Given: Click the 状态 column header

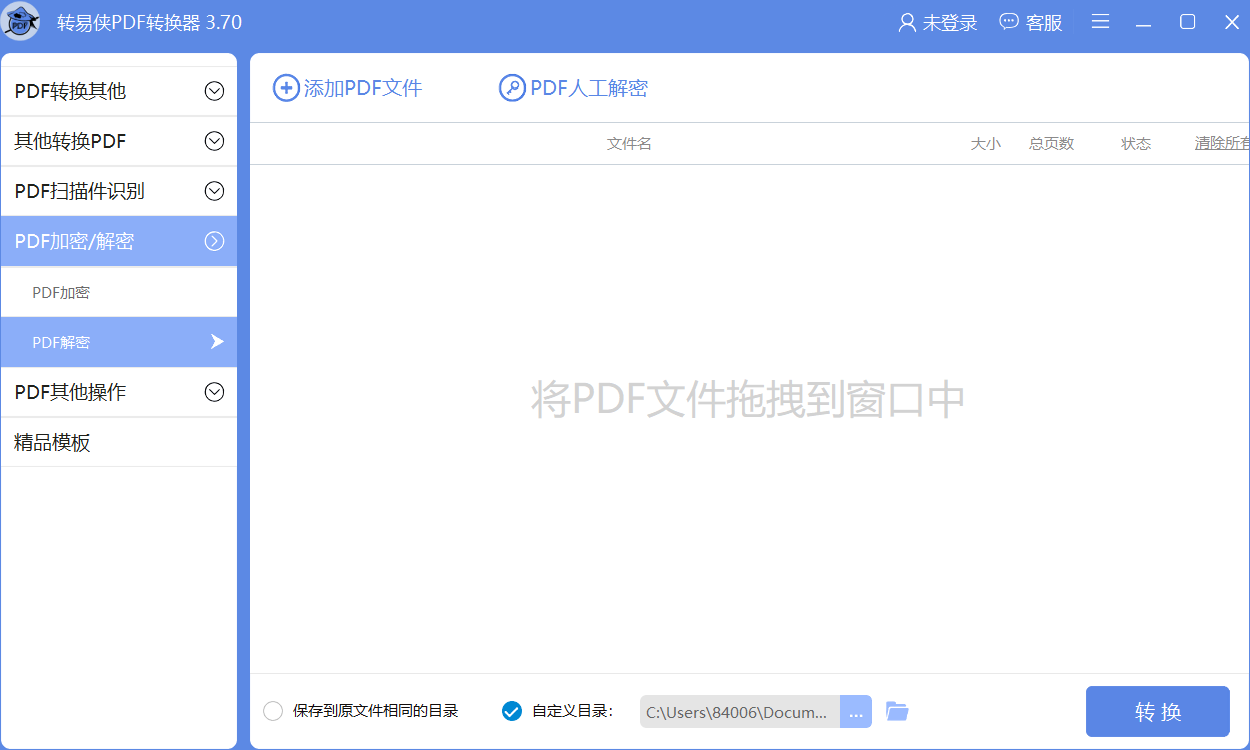Looking at the screenshot, I should tap(1136, 144).
